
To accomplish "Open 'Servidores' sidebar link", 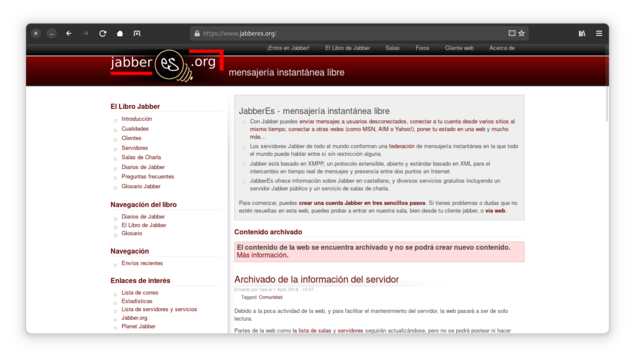I will pos(134,148).
